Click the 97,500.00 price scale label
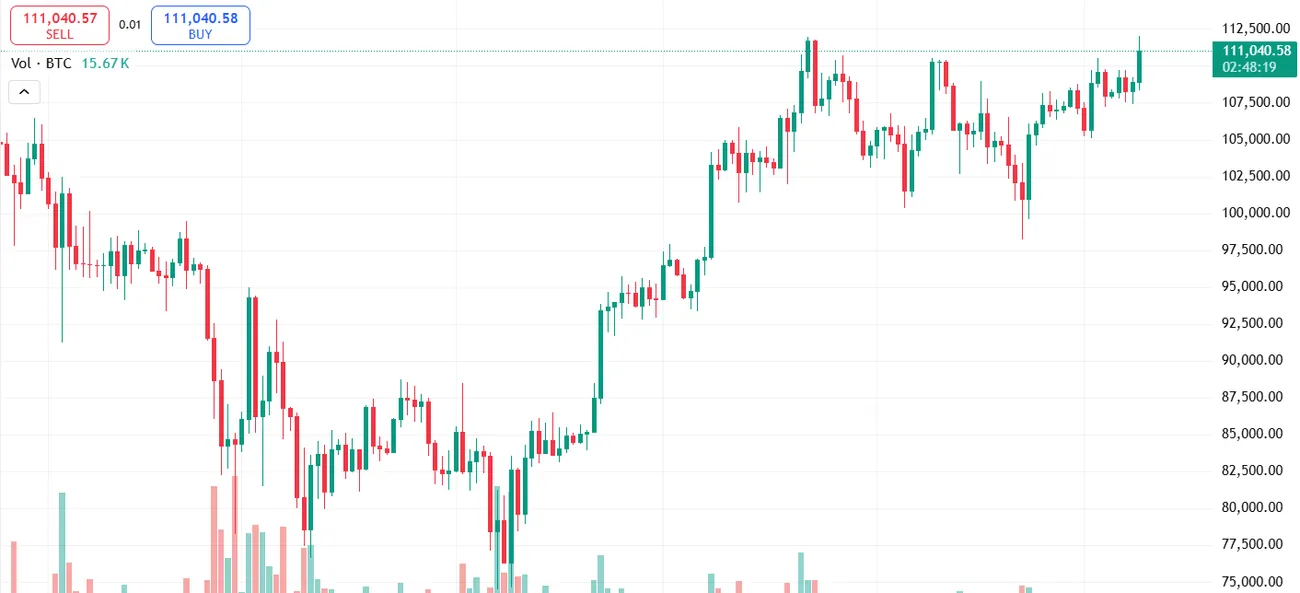Screen dimensions: 1300x593 tap(1253, 250)
